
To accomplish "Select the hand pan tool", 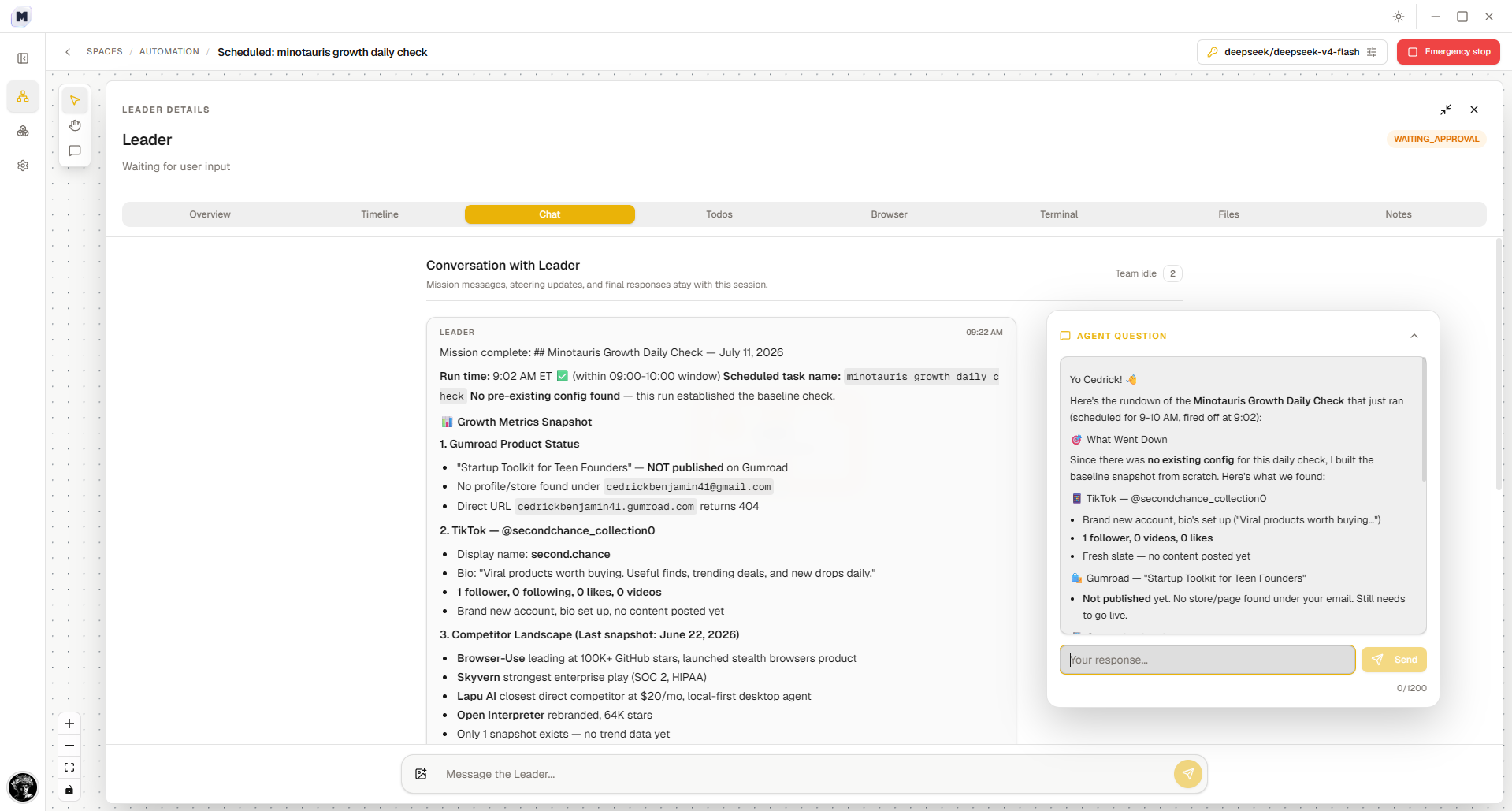I will tap(75, 125).
